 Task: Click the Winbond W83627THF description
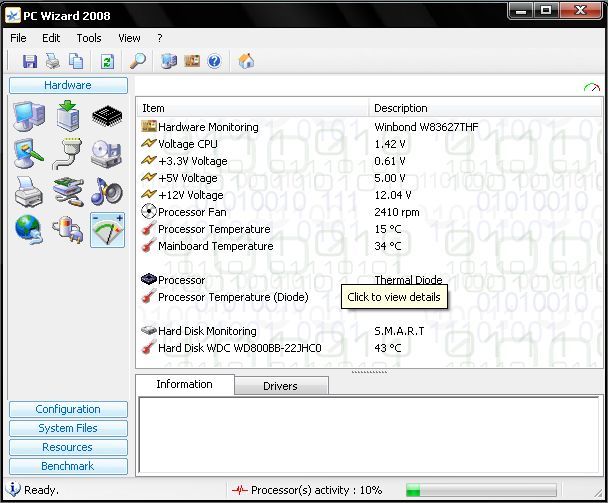426,127
